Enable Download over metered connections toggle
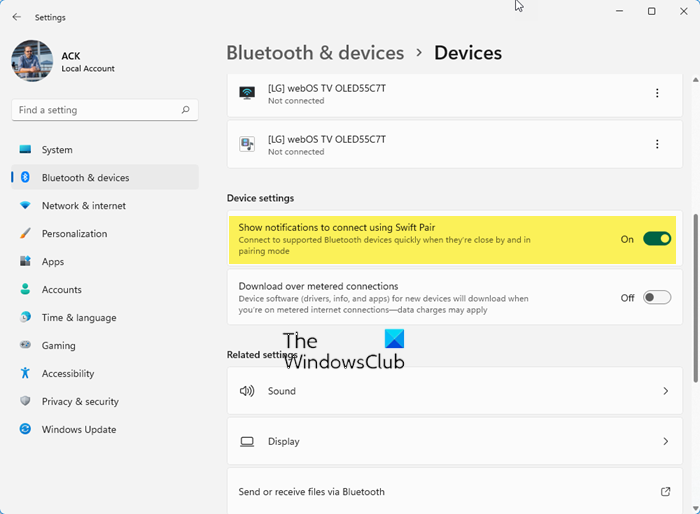Image resolution: width=700 pixels, height=514 pixels. pyautogui.click(x=657, y=297)
